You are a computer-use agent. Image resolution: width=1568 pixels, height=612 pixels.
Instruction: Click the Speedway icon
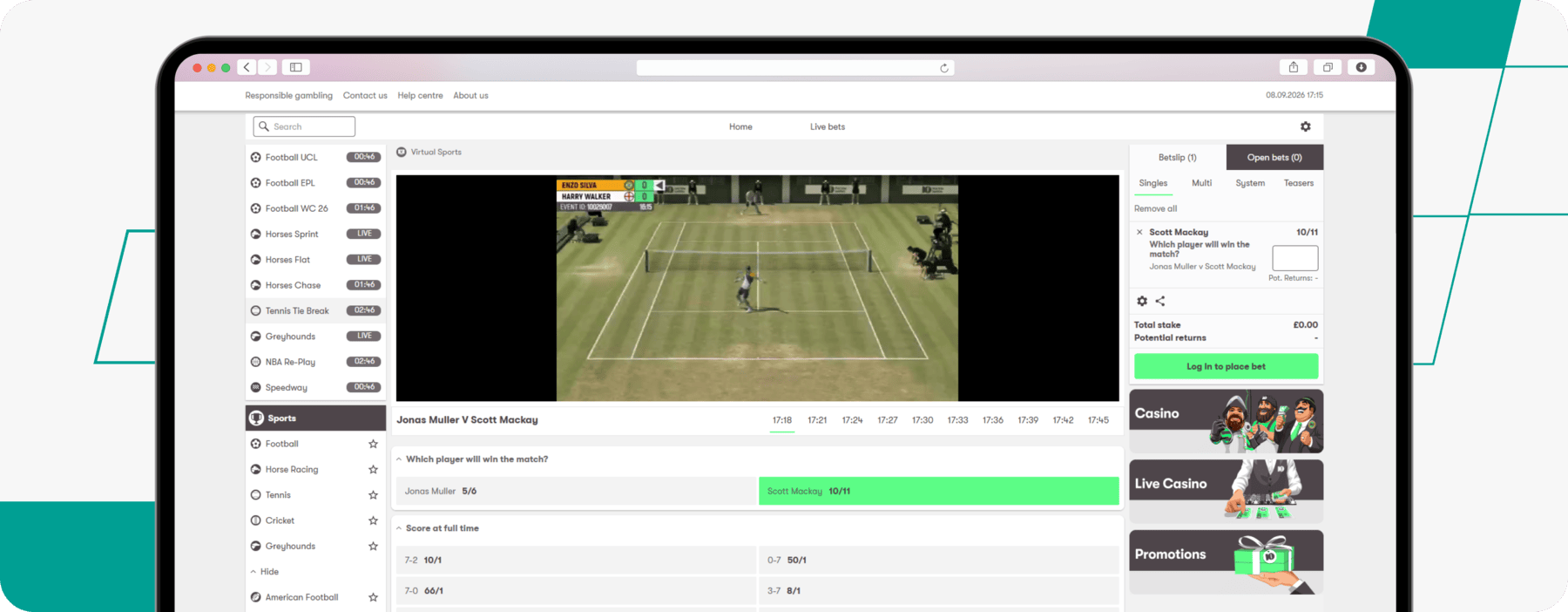(256, 388)
